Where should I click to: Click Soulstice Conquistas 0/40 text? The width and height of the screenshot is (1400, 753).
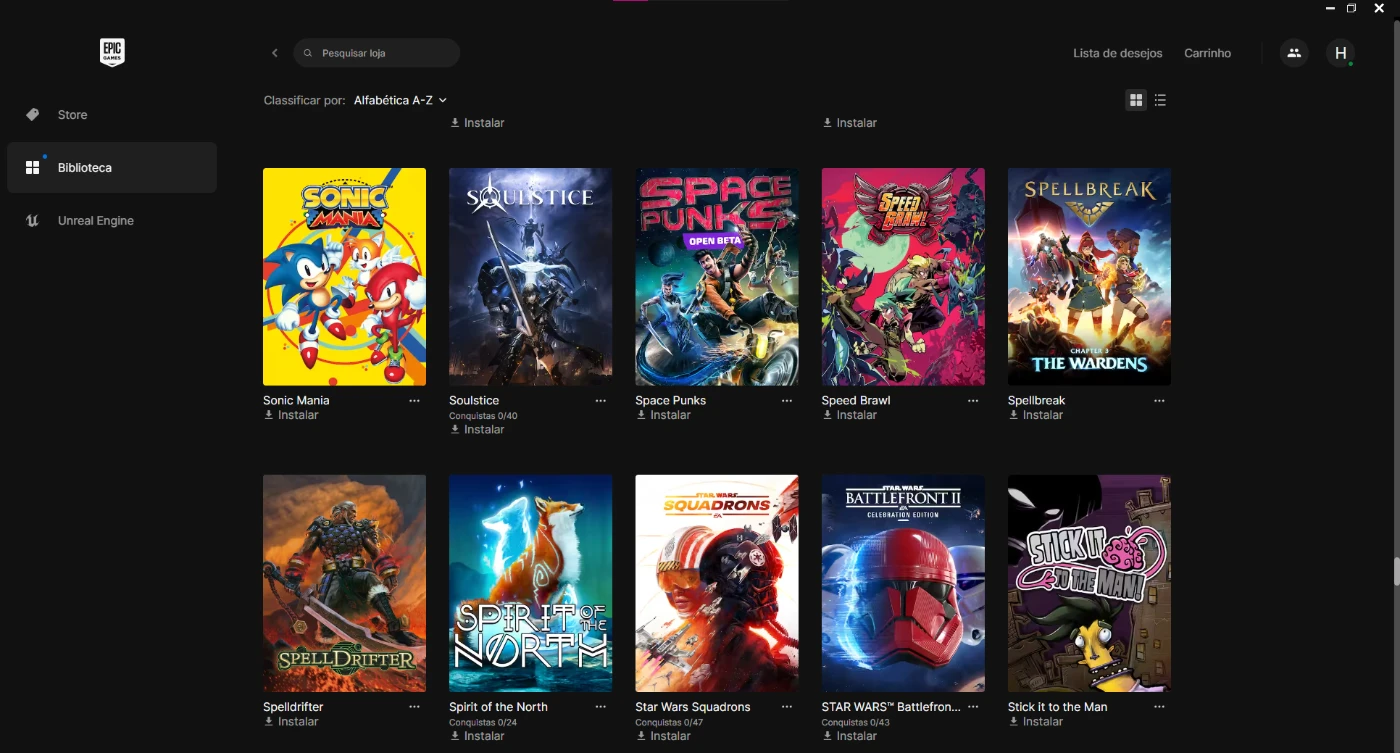click(x=483, y=415)
